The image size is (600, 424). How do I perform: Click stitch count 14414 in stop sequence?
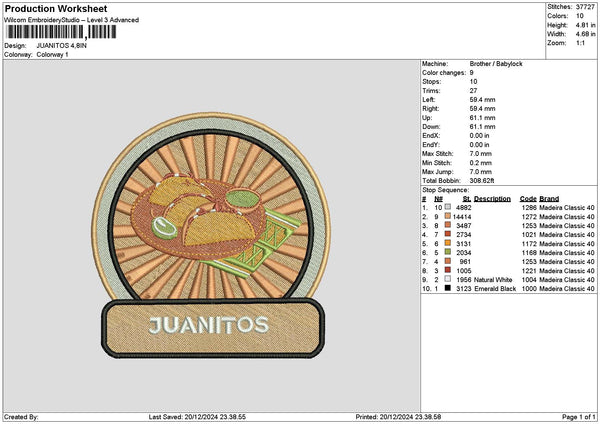point(462,217)
